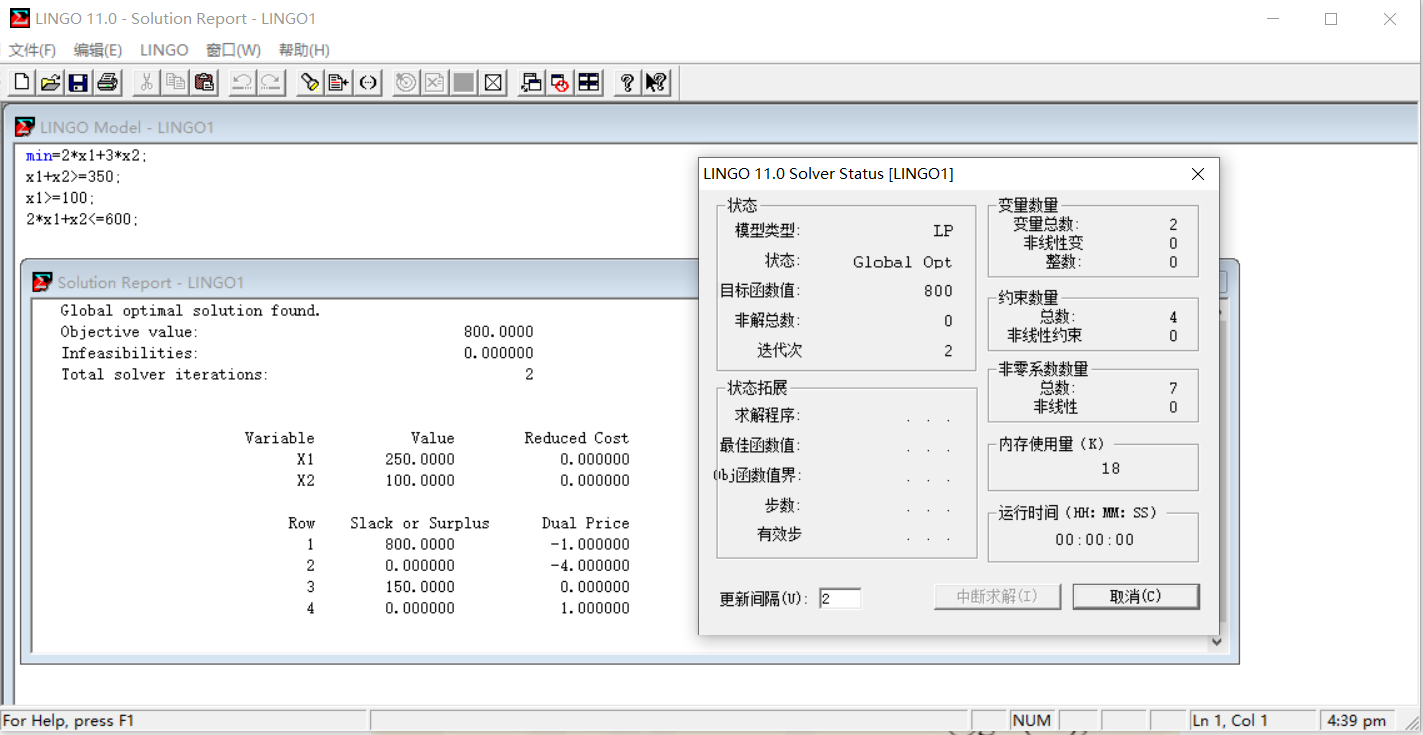This screenshot has width=1423, height=735.
Task: Click the LINGO Model window title icon
Action: 24,127
